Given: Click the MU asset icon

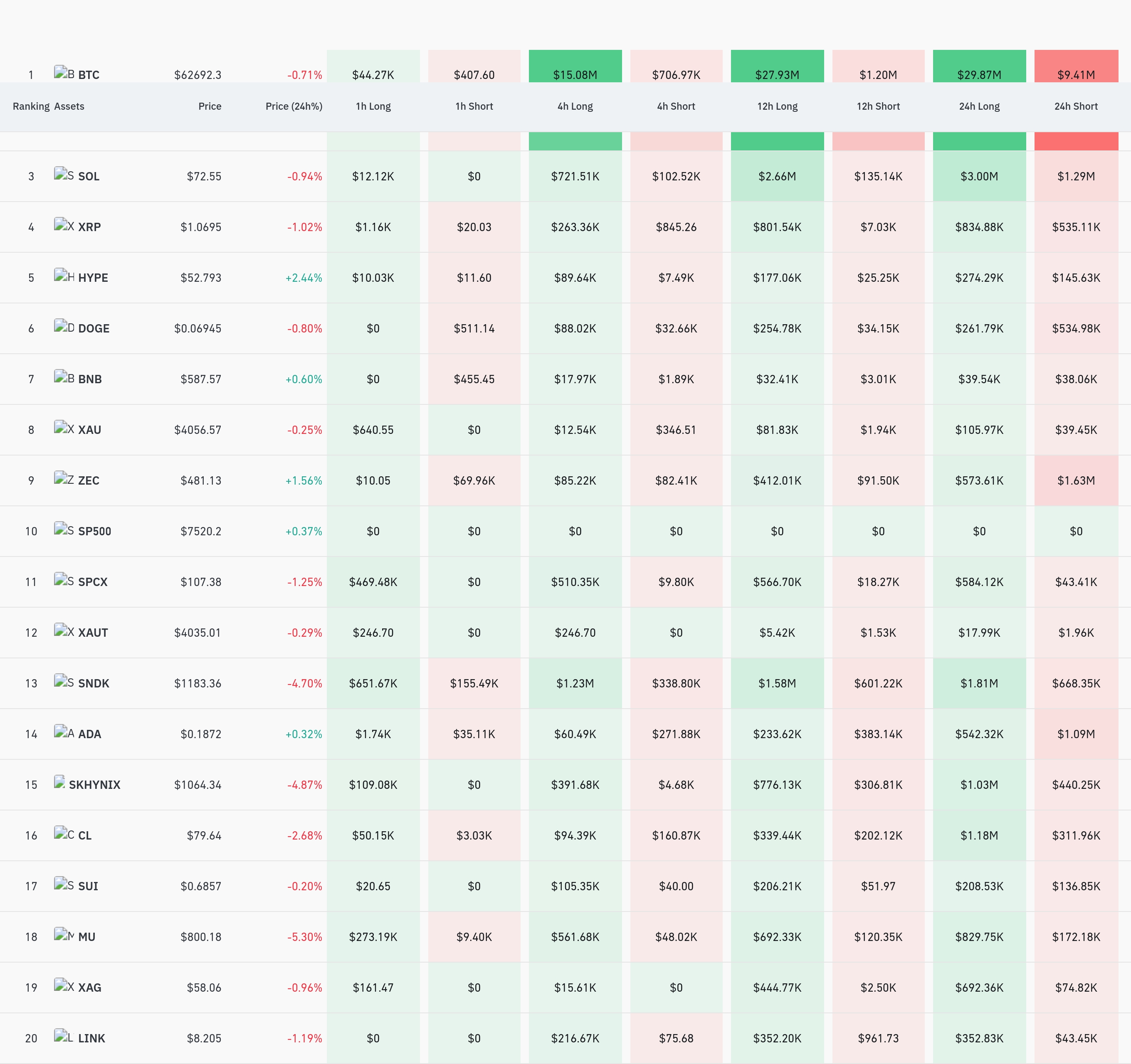Looking at the screenshot, I should click(64, 934).
